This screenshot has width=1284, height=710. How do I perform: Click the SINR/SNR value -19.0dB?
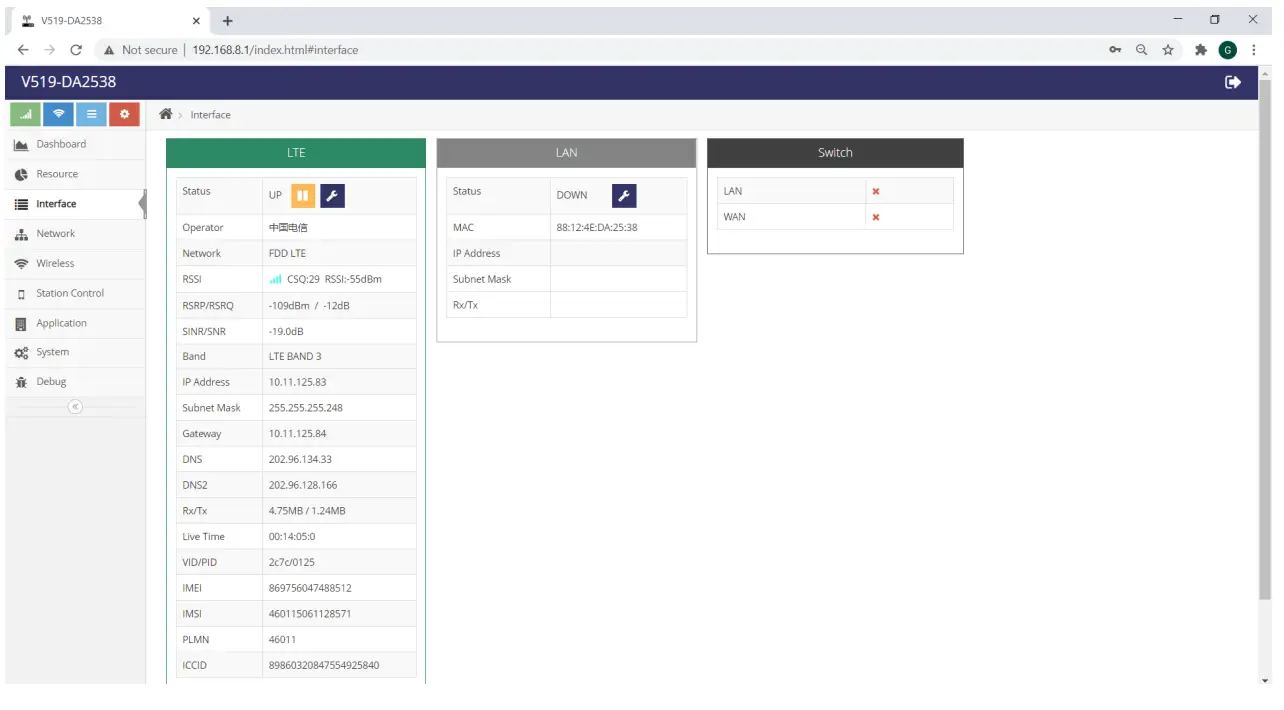click(286, 331)
